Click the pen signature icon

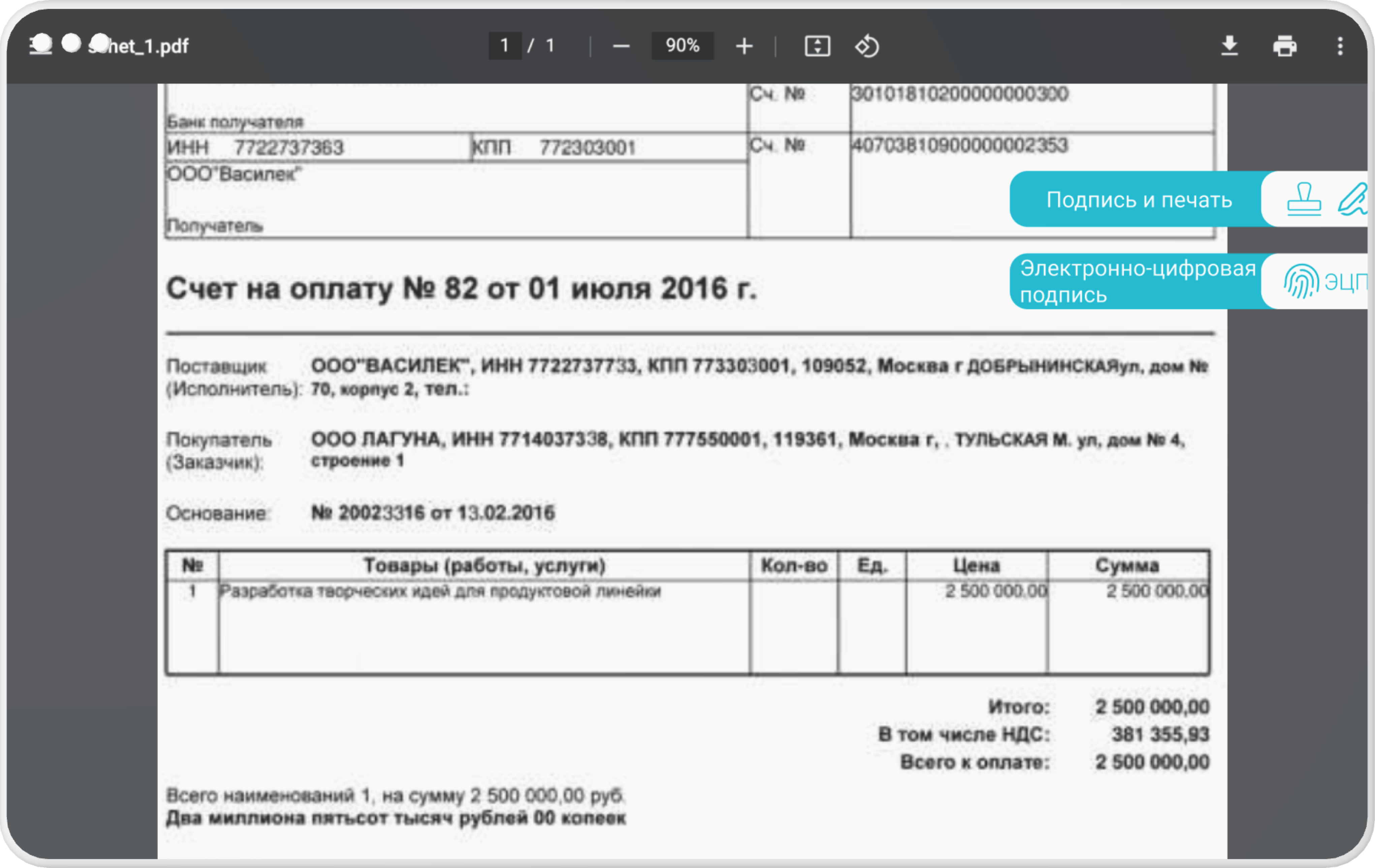[x=1353, y=199]
